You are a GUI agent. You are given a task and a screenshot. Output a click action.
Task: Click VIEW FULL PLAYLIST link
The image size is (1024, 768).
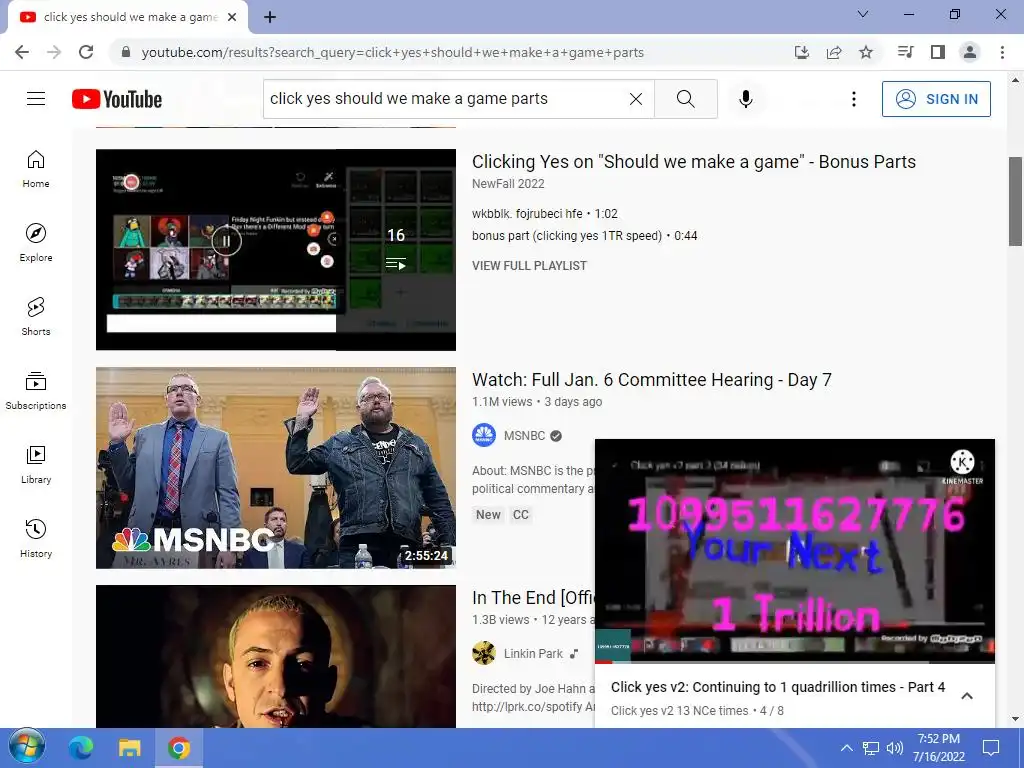coord(530,266)
